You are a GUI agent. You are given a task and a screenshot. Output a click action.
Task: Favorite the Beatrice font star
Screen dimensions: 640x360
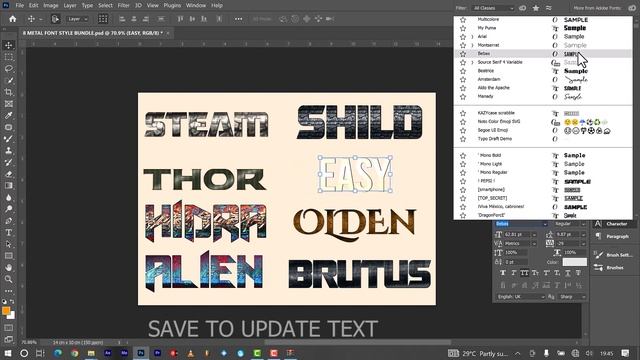click(463, 71)
